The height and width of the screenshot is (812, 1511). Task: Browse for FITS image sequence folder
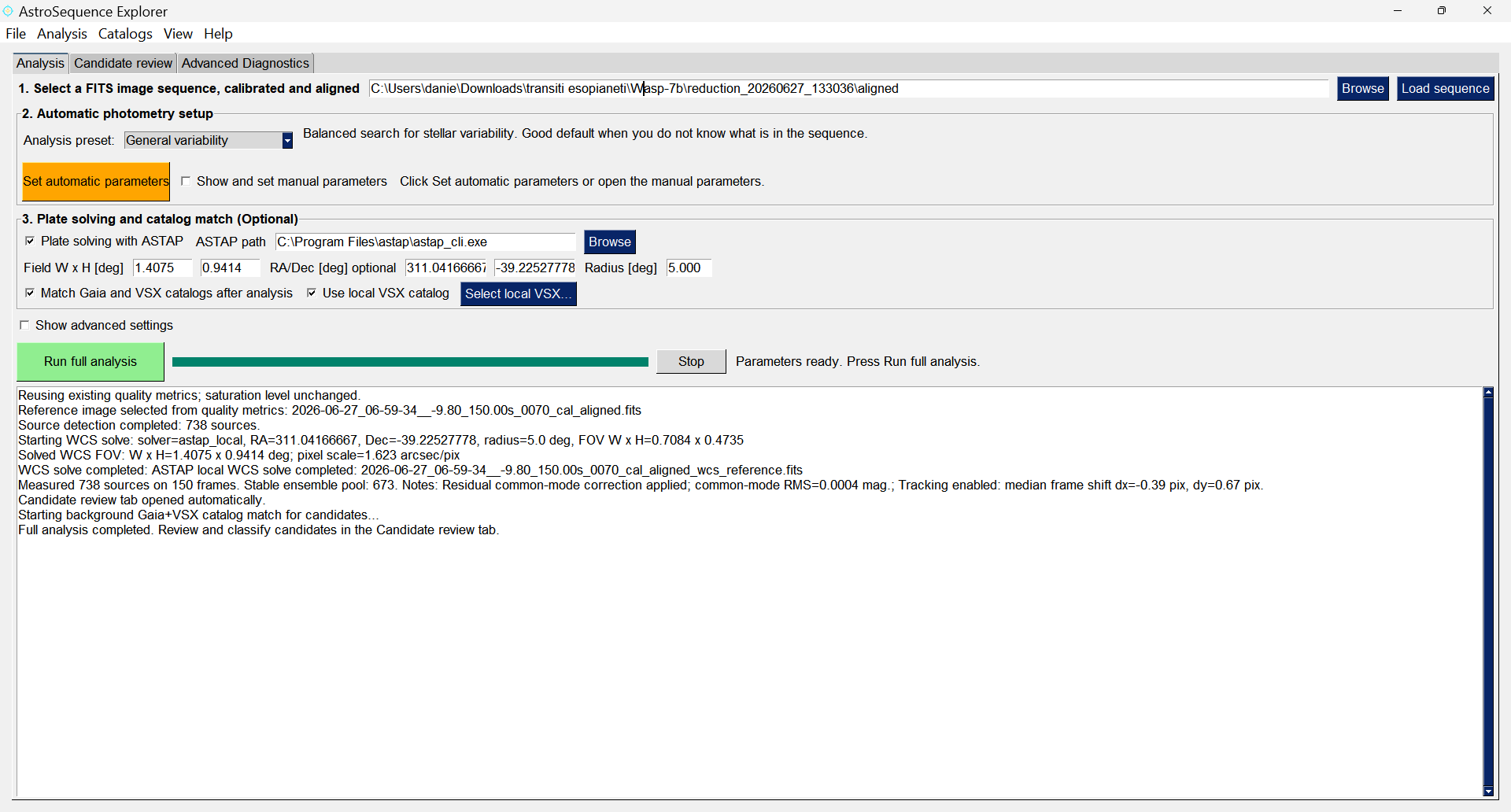pyautogui.click(x=1363, y=88)
